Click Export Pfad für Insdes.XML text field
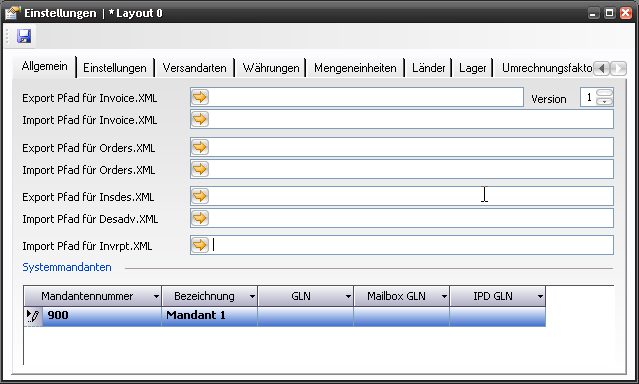 402,196
